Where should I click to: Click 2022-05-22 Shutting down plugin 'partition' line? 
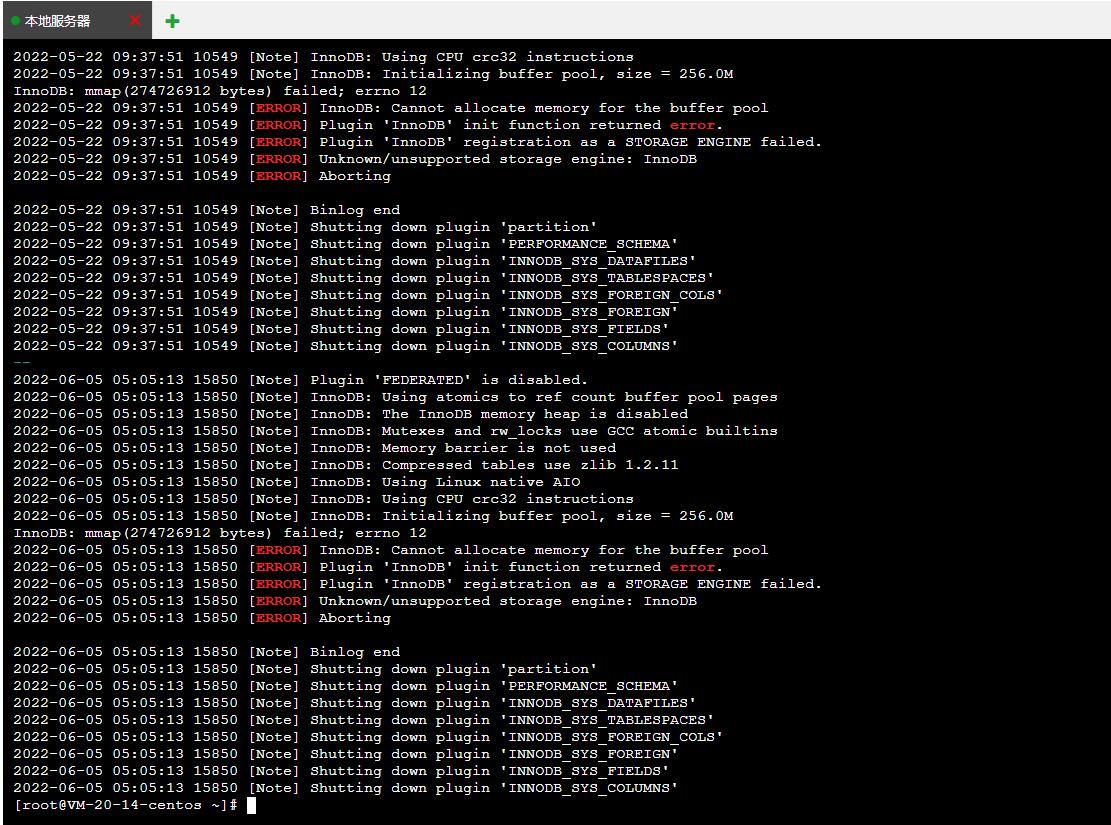point(305,227)
